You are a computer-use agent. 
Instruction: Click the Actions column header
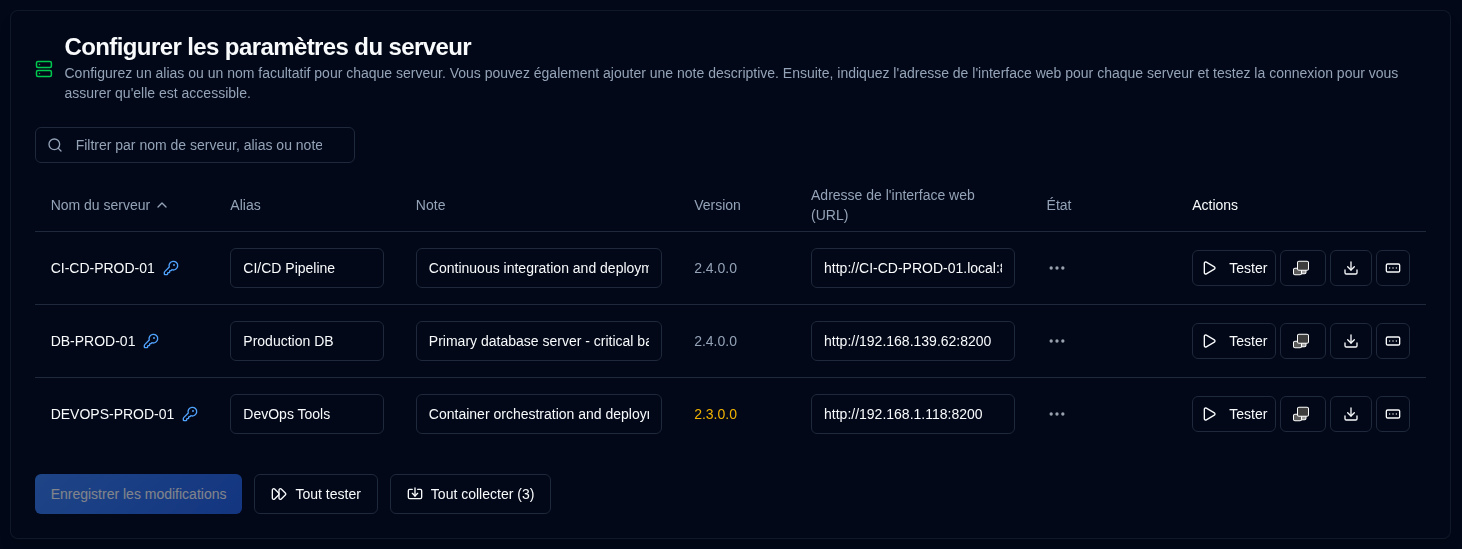(x=1215, y=205)
